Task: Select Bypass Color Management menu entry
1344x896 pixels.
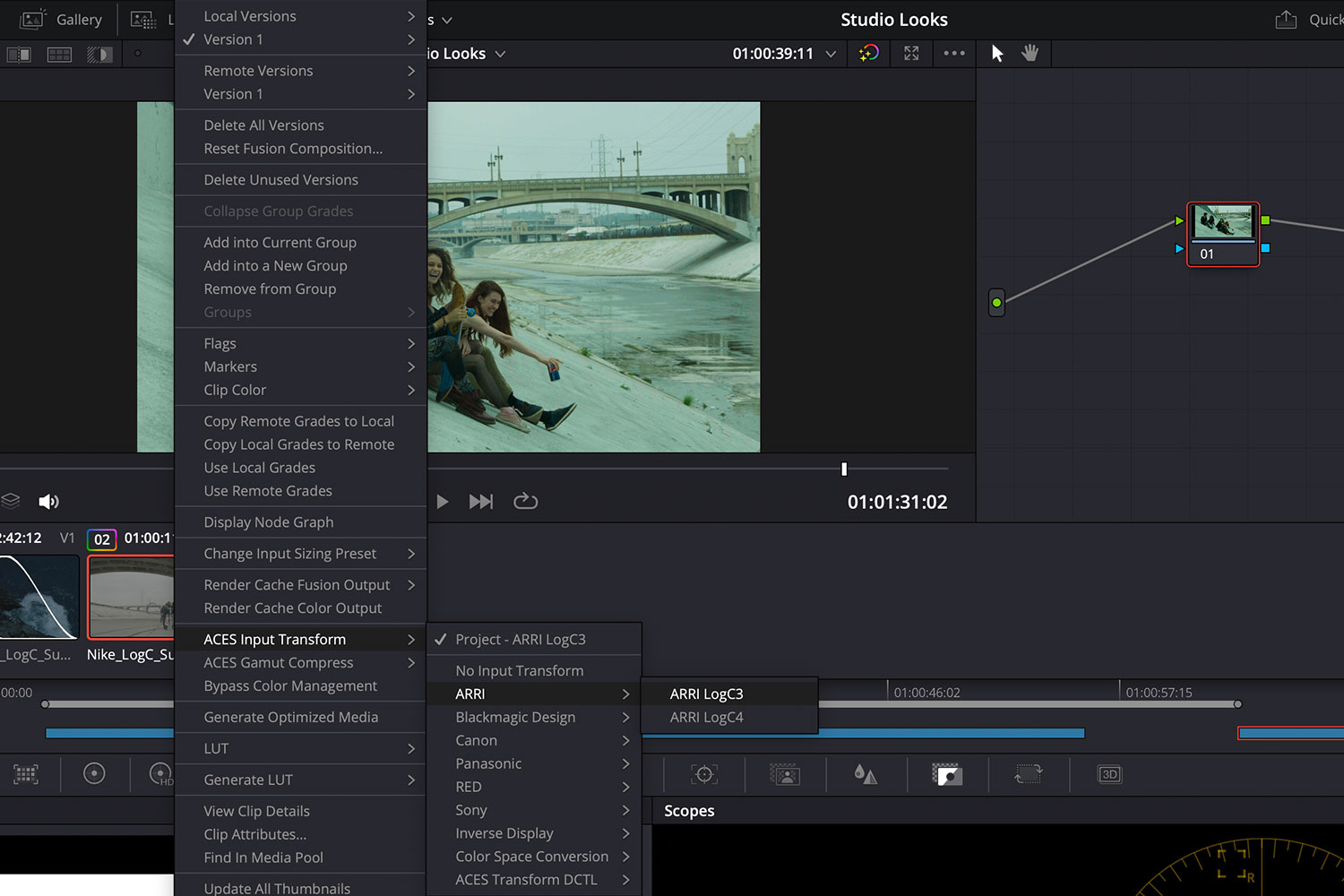Action: point(290,686)
